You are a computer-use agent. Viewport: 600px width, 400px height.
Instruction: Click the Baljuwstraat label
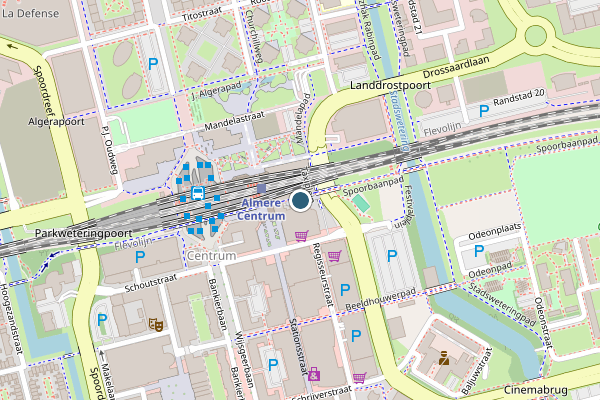click(x=476, y=371)
